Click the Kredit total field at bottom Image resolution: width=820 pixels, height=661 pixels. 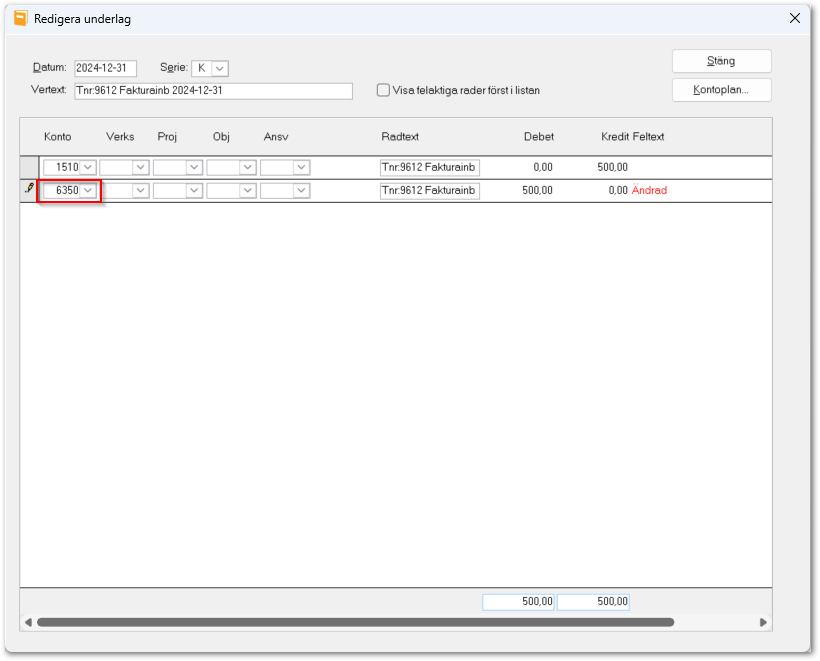593,601
